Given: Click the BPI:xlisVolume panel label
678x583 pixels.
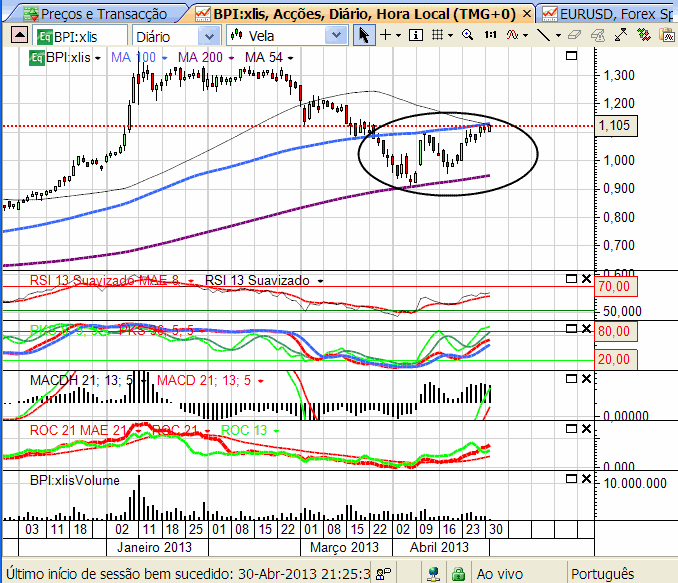Looking at the screenshot, I should (x=75, y=480).
